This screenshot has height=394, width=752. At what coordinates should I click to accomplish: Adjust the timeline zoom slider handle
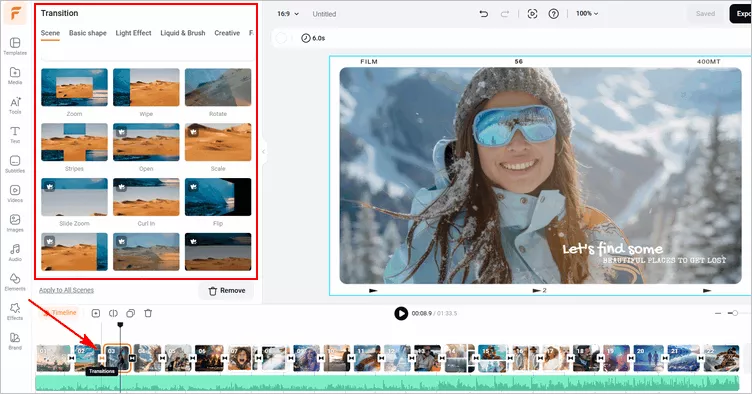pos(735,313)
